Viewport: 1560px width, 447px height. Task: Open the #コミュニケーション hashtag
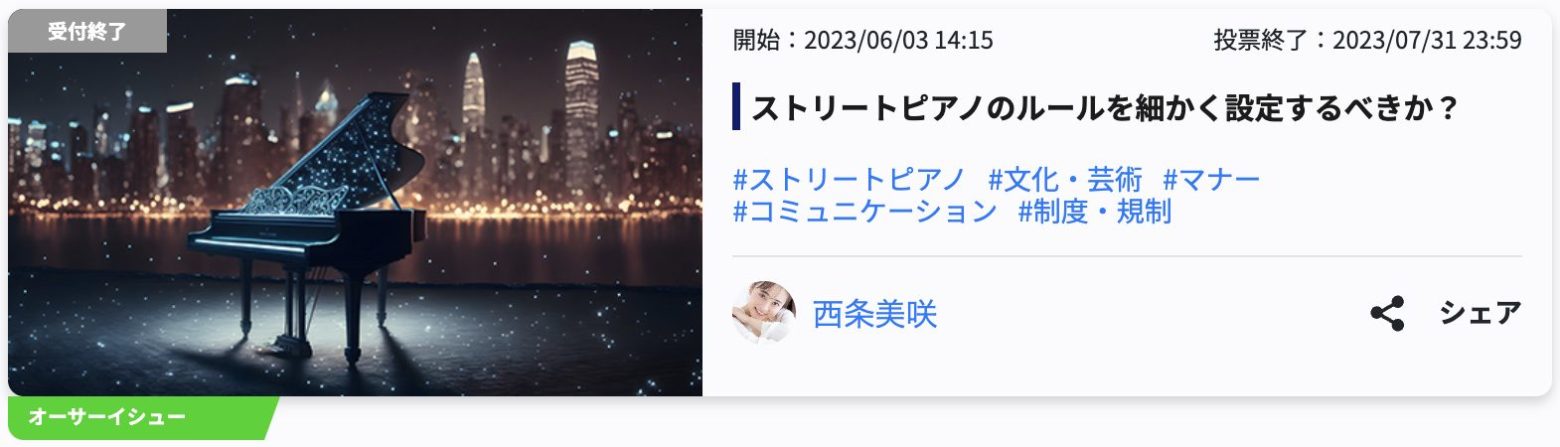click(x=865, y=212)
